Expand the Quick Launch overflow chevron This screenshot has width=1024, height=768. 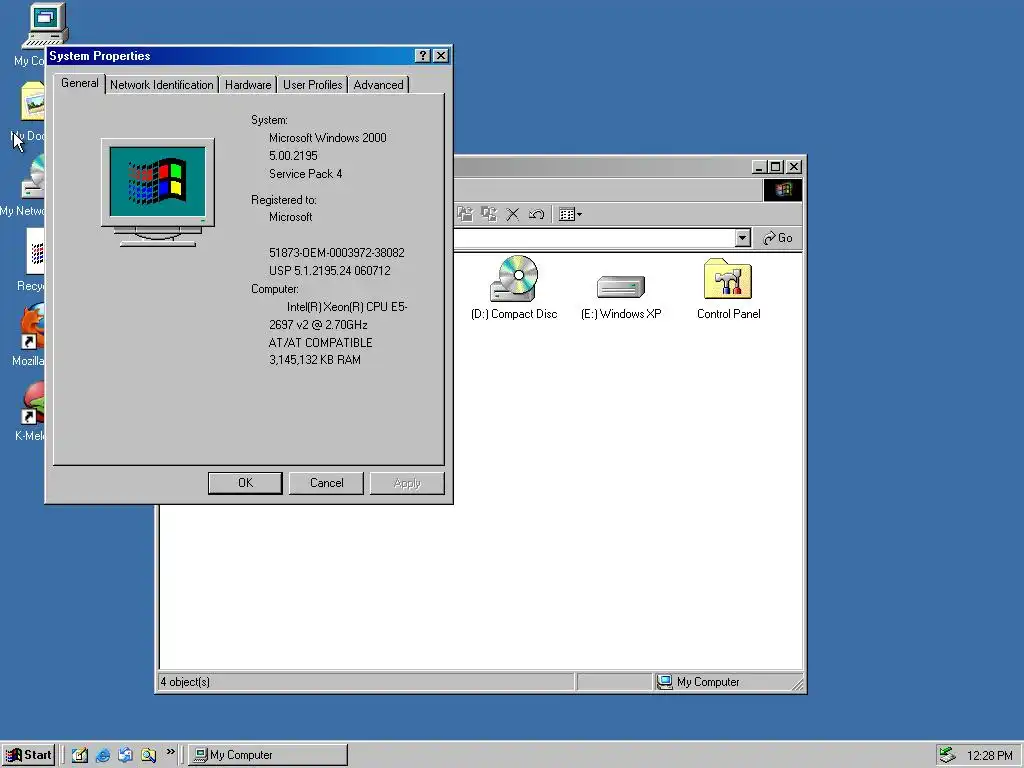pos(170,752)
